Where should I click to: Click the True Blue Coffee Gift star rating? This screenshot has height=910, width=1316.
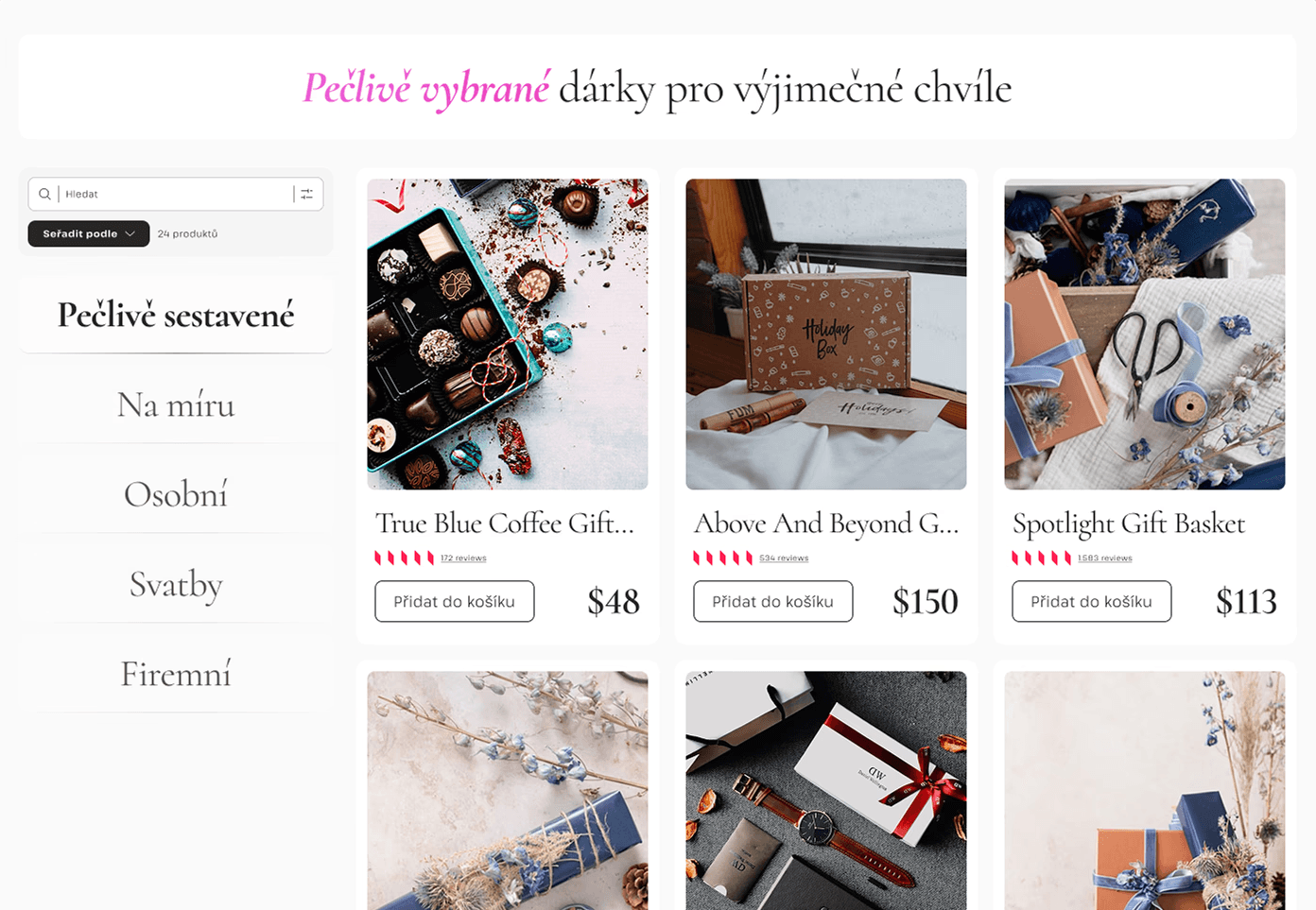coord(405,558)
